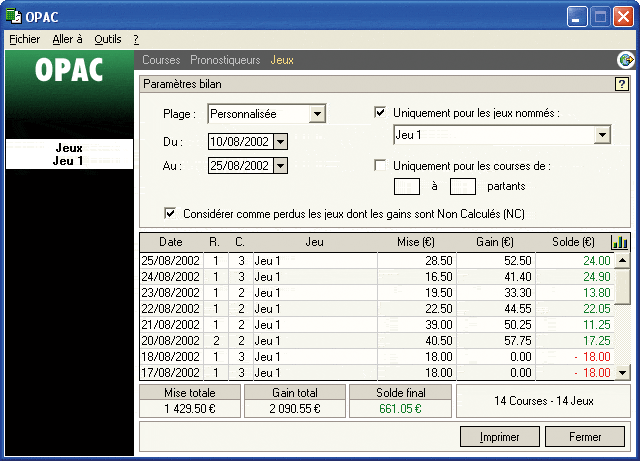
Task: Open the 'Au' end date picker arrow
Action: pyautogui.click(x=280, y=166)
